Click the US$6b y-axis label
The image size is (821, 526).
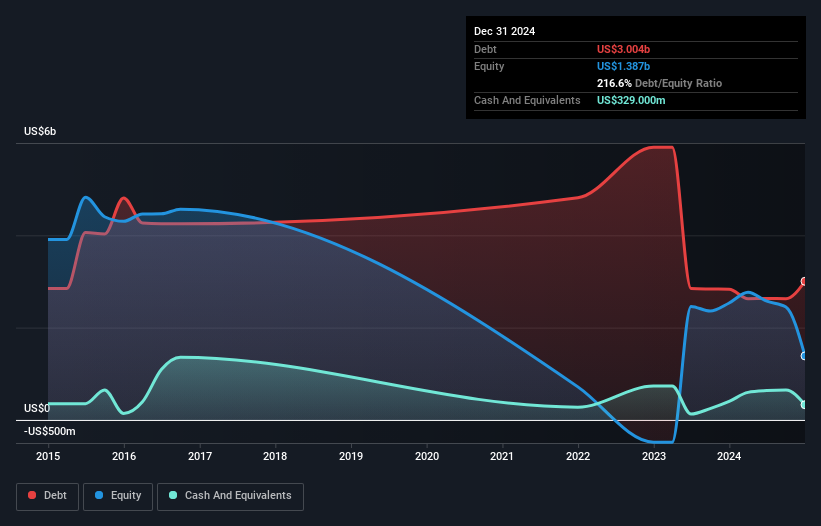tap(40, 131)
